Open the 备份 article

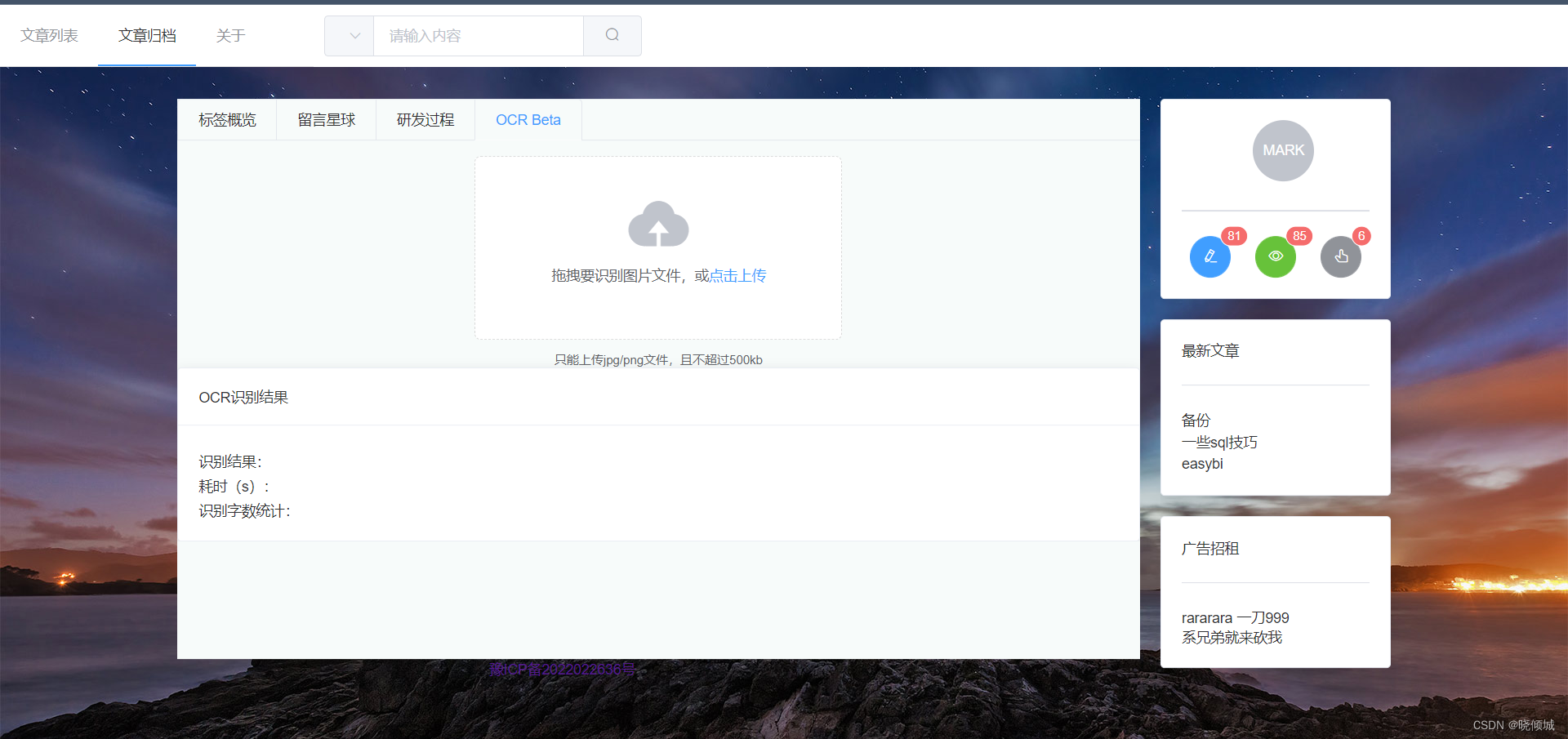[x=1196, y=421]
